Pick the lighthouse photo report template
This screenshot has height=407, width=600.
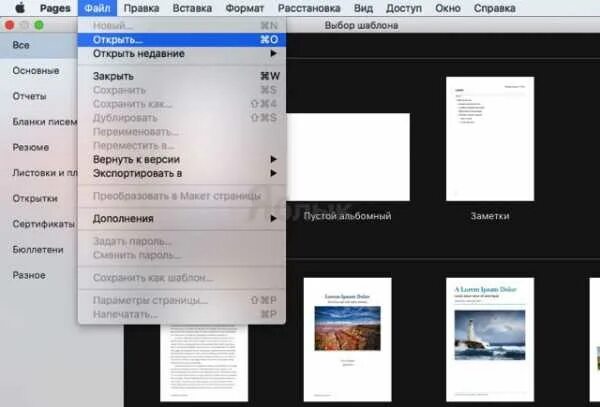pyautogui.click(x=490, y=340)
